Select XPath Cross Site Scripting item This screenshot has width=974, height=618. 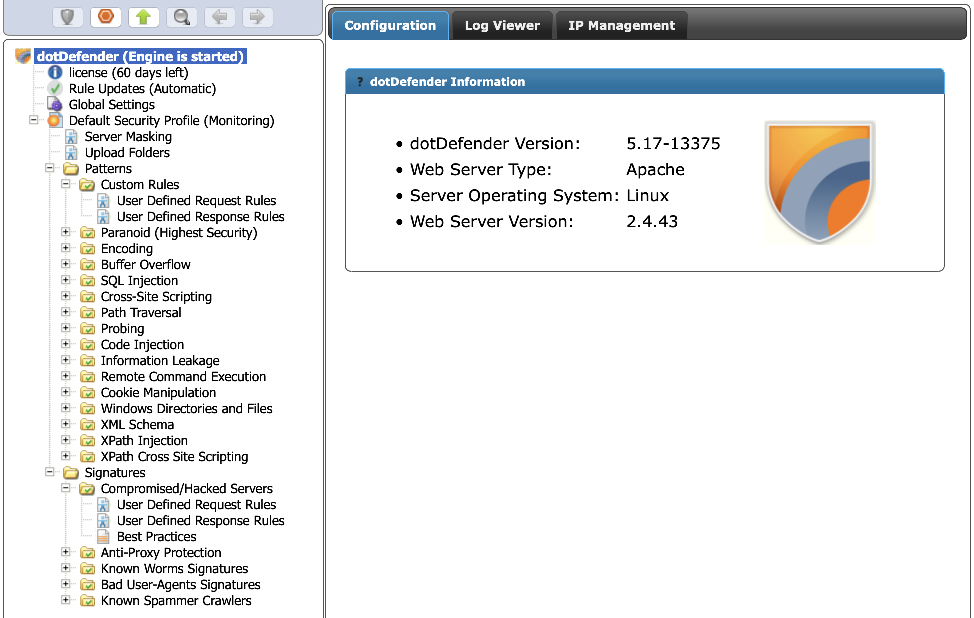(x=175, y=457)
